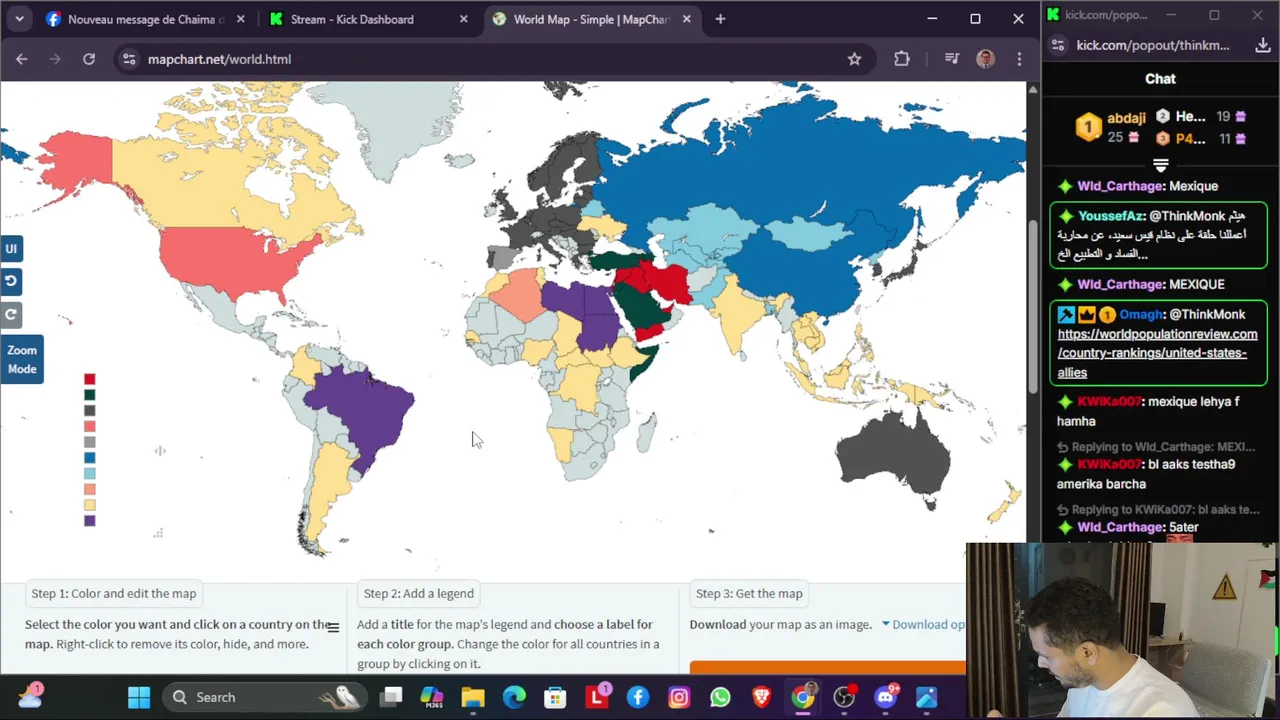The height and width of the screenshot is (720, 1280).
Task: Open worldpopulationreview.com link in chat
Action: tap(1157, 353)
